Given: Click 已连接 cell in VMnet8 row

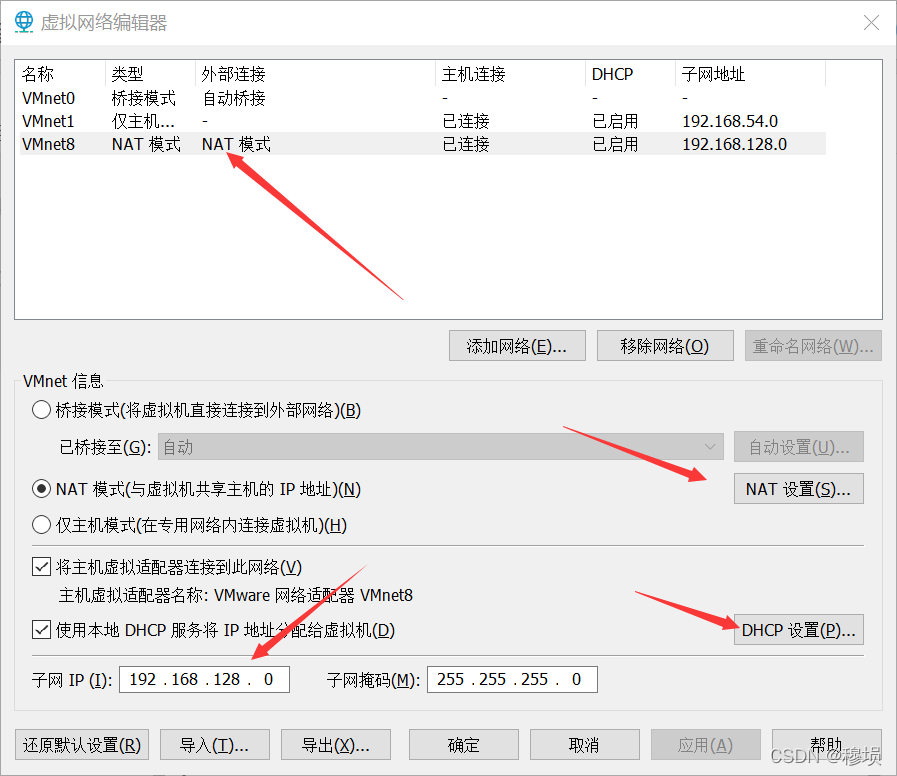Looking at the screenshot, I should click(x=466, y=144).
